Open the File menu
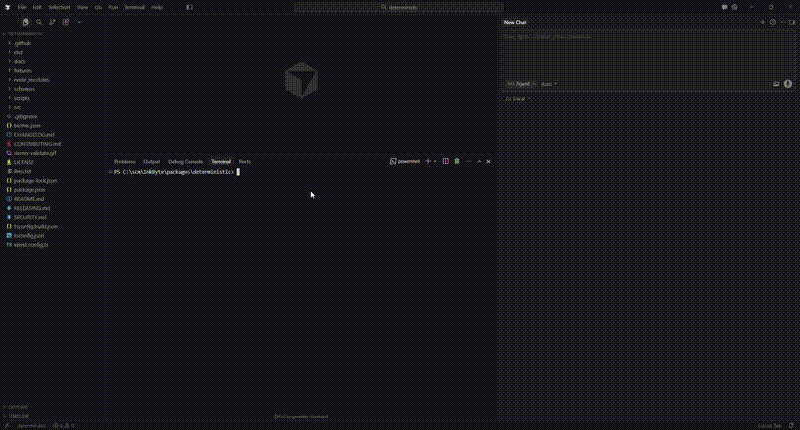The image size is (800, 430). [22, 7]
